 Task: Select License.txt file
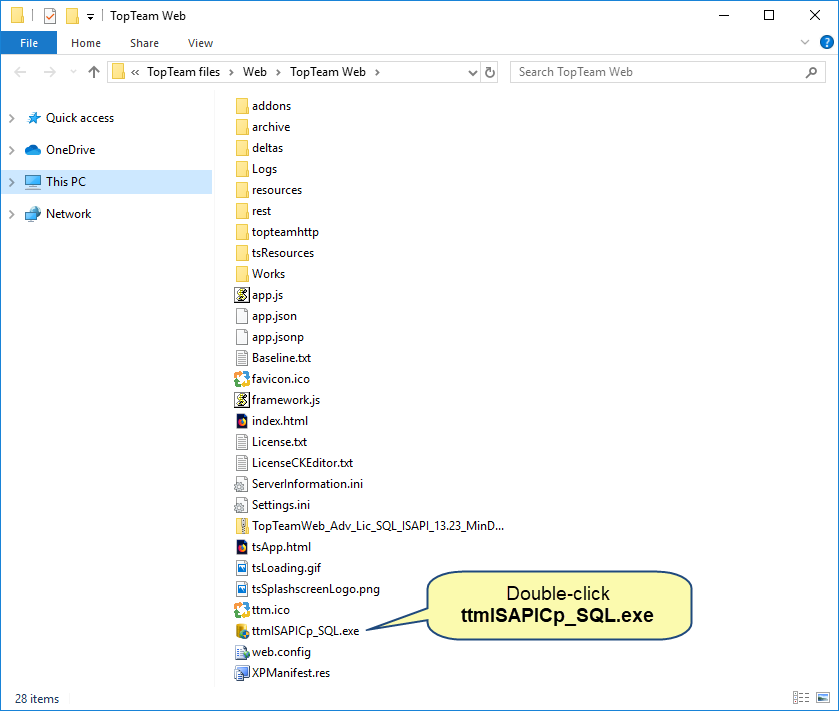[271, 441]
